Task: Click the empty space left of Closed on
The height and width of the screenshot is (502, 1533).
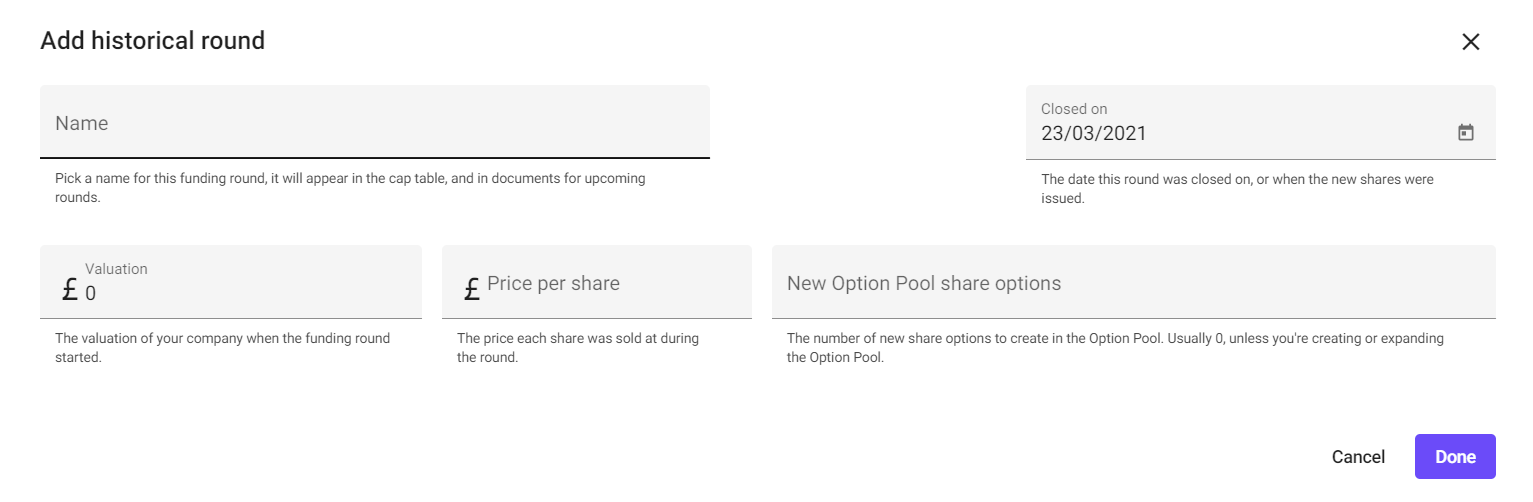Action: [x=867, y=123]
